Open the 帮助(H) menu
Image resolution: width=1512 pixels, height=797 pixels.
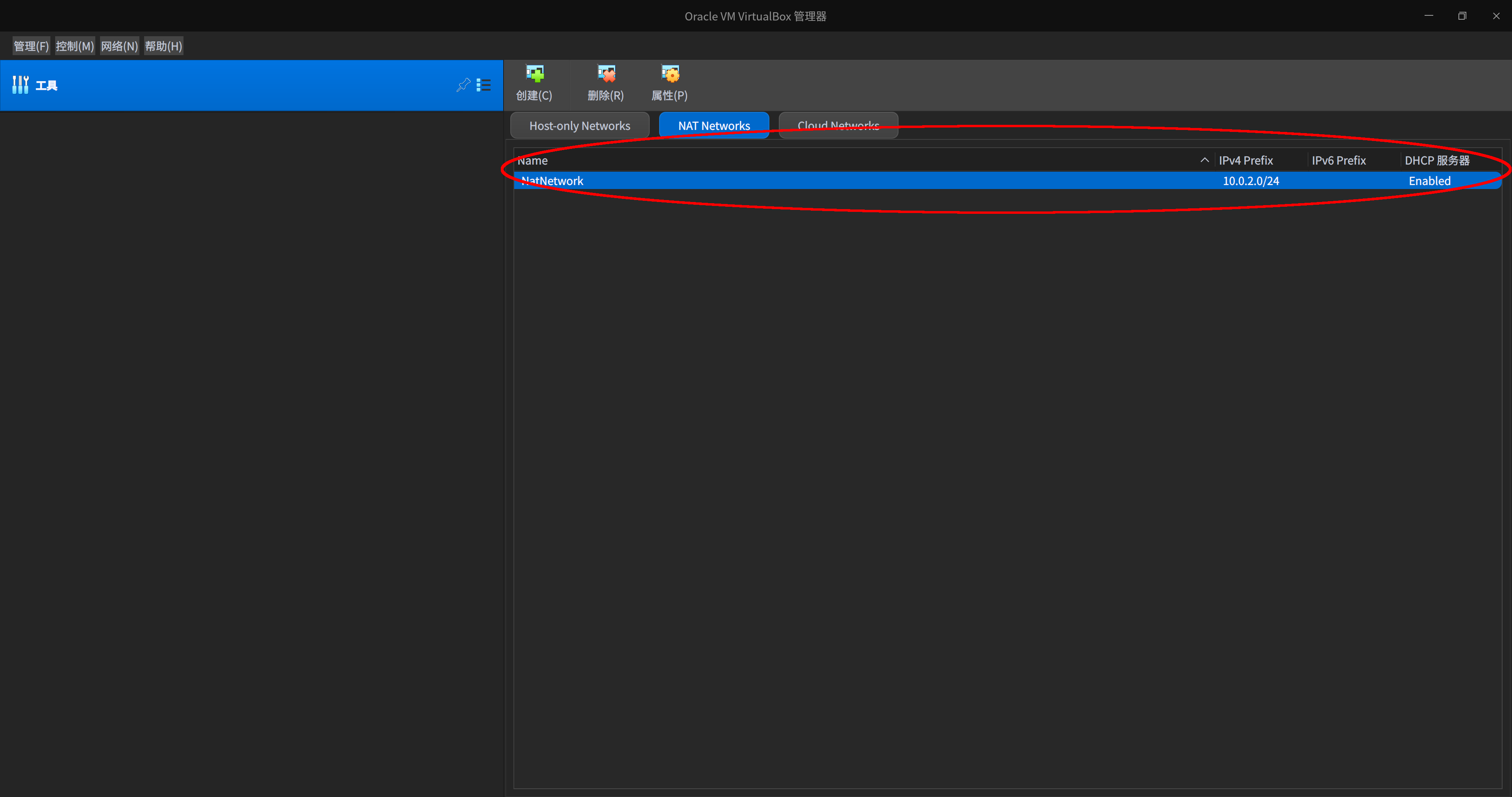point(164,45)
